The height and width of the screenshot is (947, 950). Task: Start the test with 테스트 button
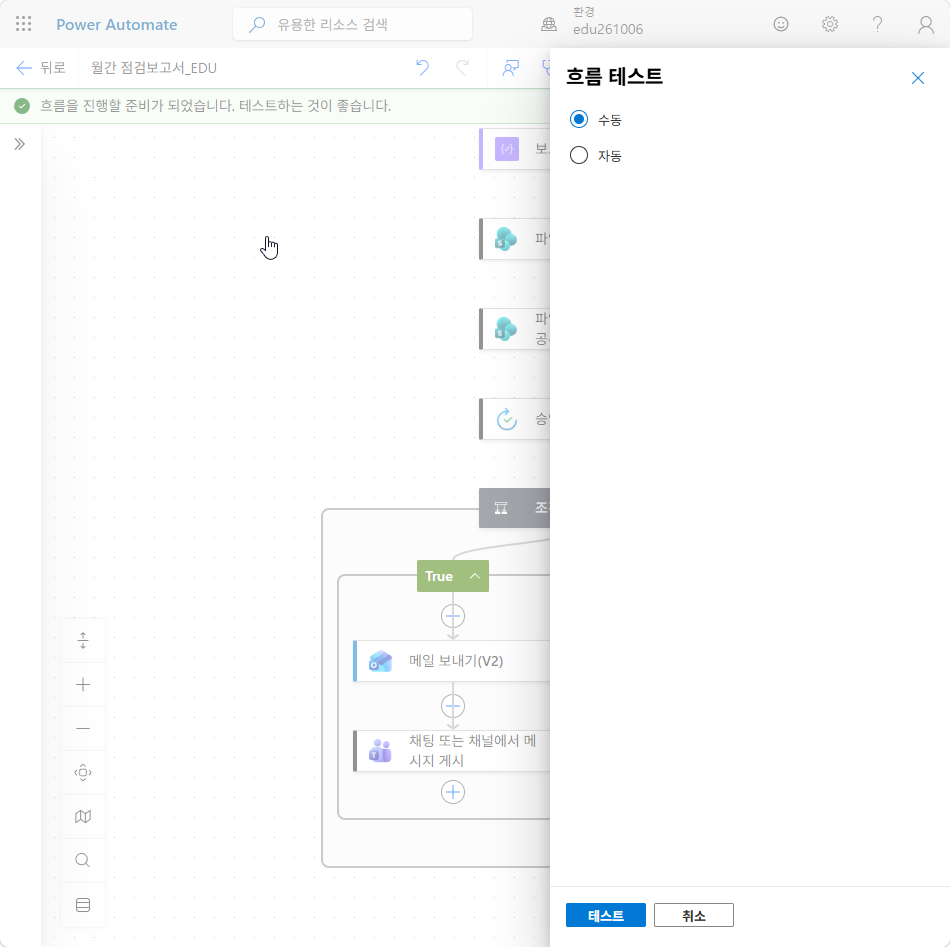(x=605, y=915)
